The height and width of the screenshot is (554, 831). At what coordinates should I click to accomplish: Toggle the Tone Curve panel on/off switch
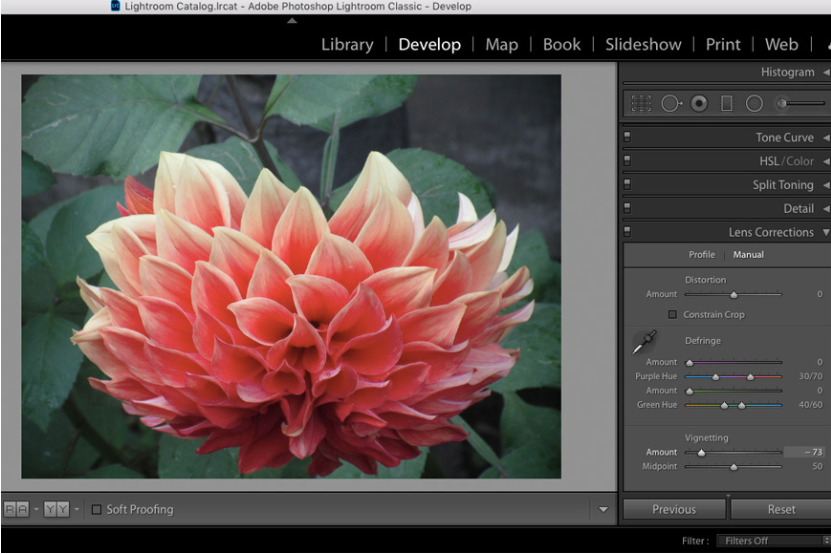[x=627, y=137]
